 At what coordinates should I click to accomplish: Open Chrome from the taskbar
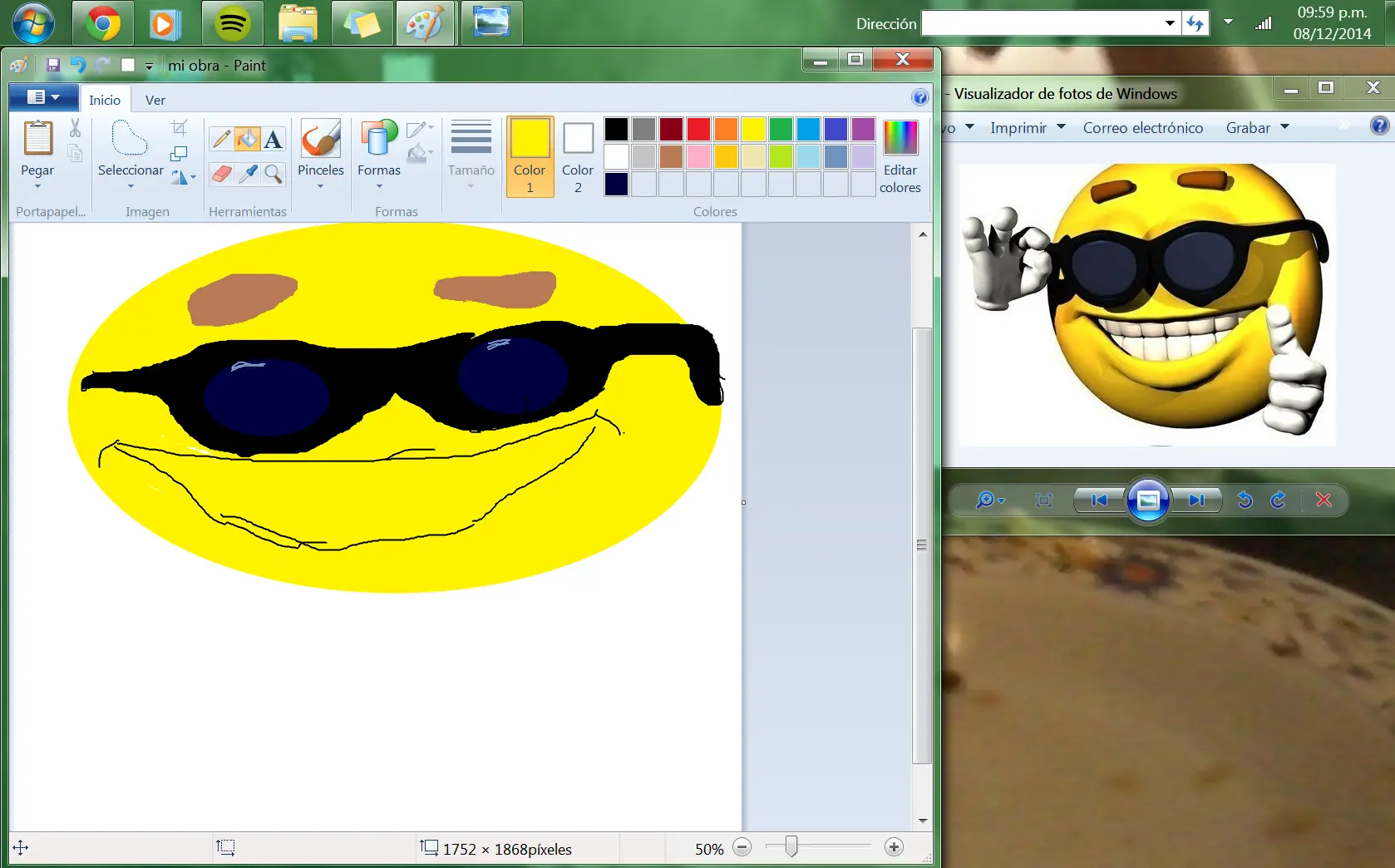click(x=103, y=23)
